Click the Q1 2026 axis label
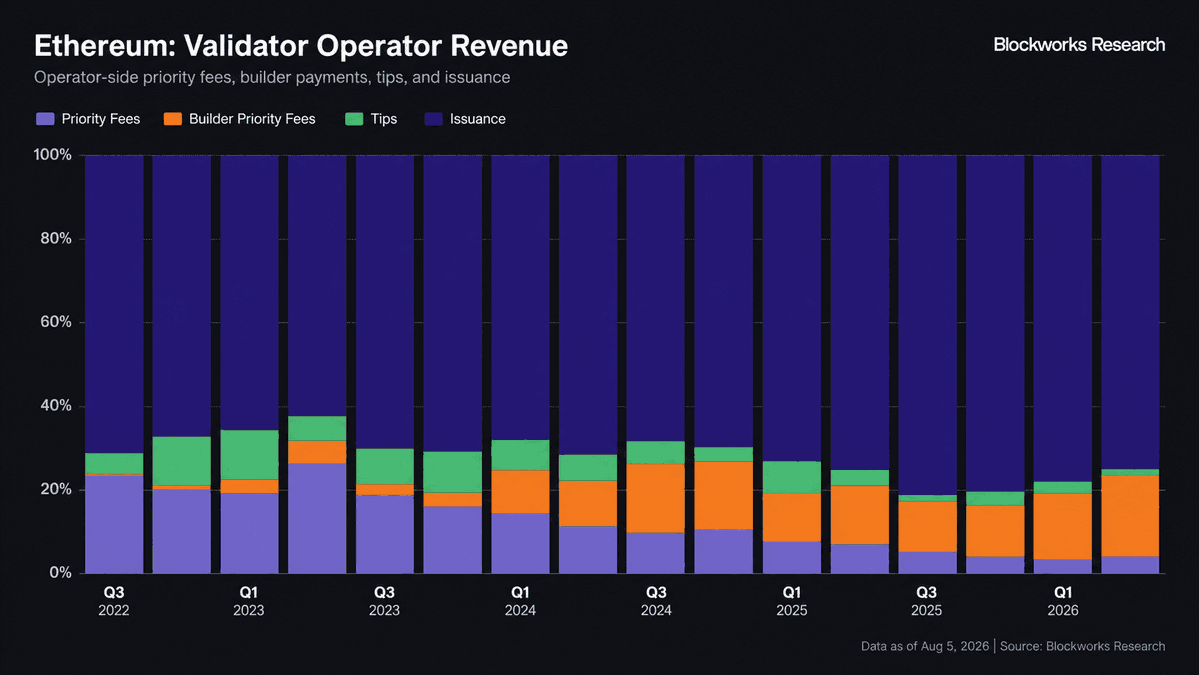Viewport: 1199px width, 675px height. point(1063,601)
